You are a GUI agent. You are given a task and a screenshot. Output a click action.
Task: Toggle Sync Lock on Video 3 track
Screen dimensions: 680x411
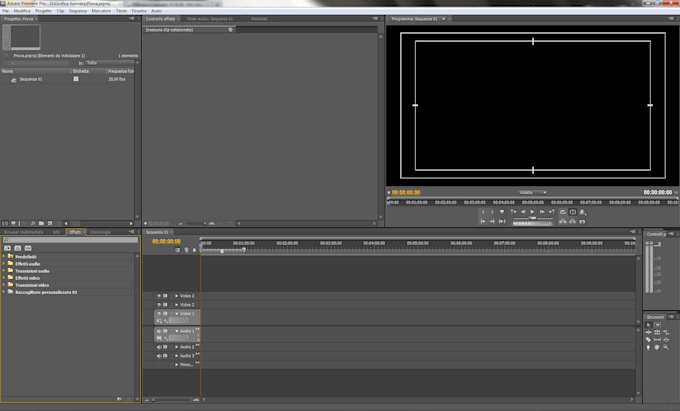tap(165, 296)
